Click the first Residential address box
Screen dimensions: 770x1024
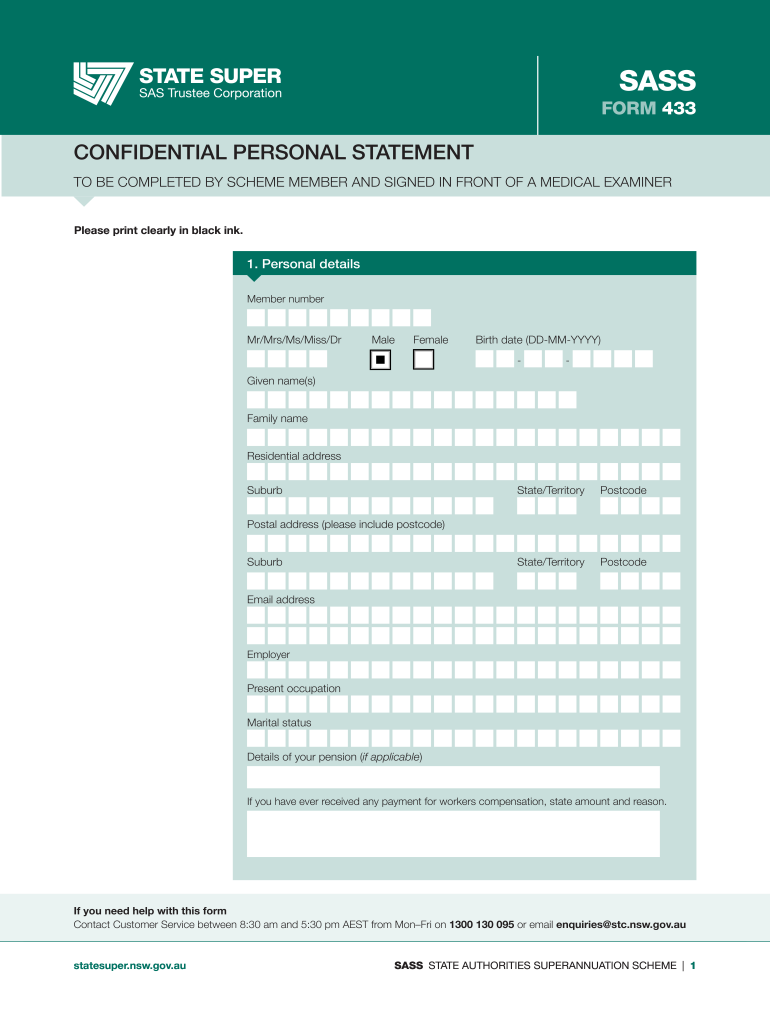[256, 471]
